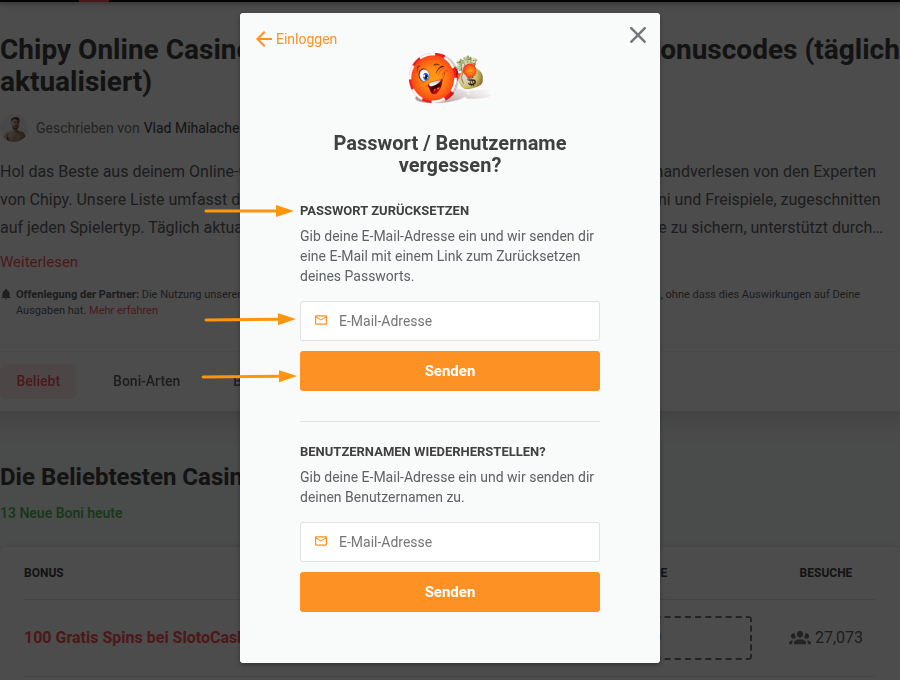The height and width of the screenshot is (680, 900).
Task: Click the back arrow beside Einloggen
Action: click(263, 39)
